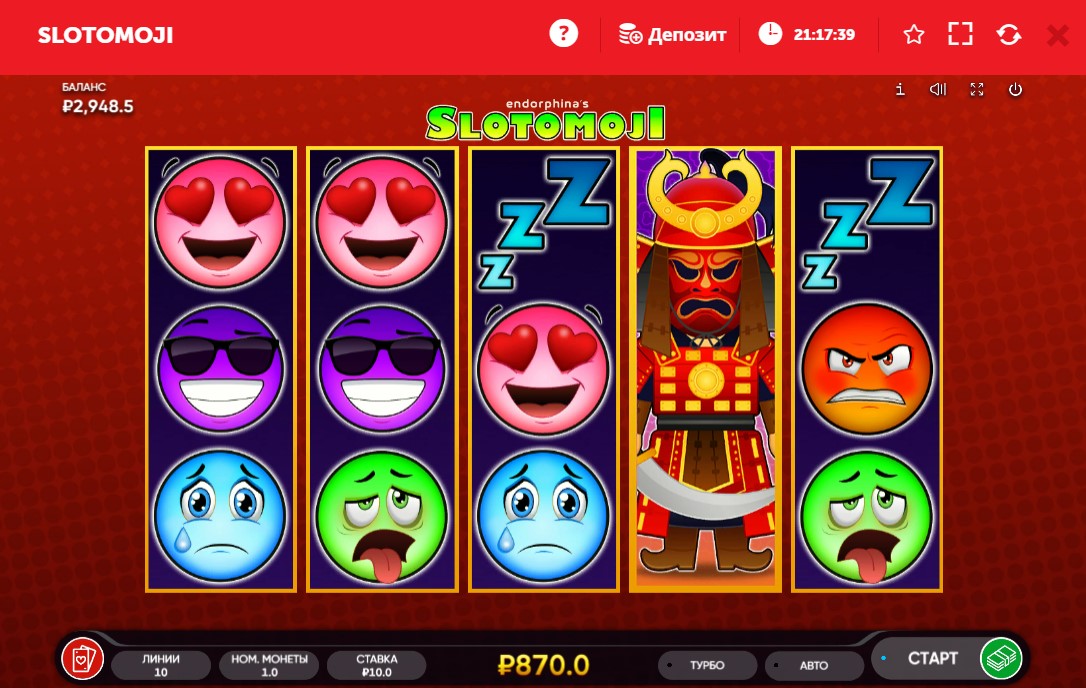This screenshot has height=688, width=1086.
Task: Add game to favorites with star icon
Action: pyautogui.click(x=914, y=34)
